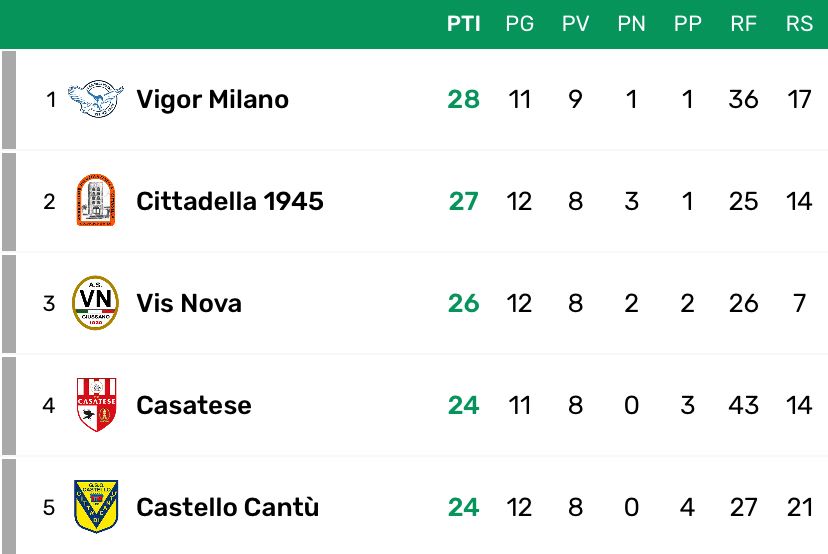Select the Castello Cantù team name
The height and width of the screenshot is (554, 828).
click(x=227, y=507)
